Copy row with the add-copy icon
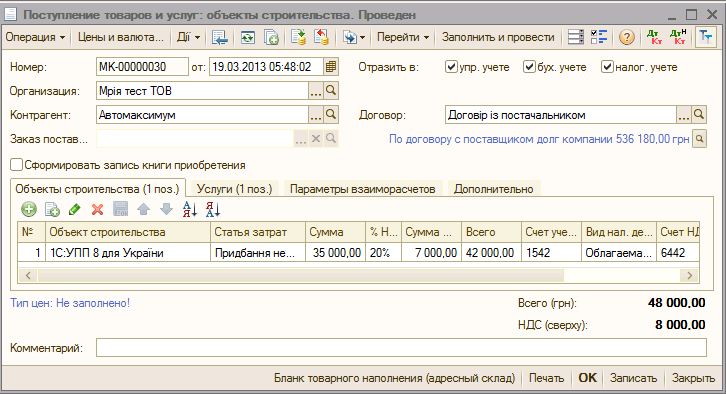This screenshot has width=726, height=394. (52, 209)
